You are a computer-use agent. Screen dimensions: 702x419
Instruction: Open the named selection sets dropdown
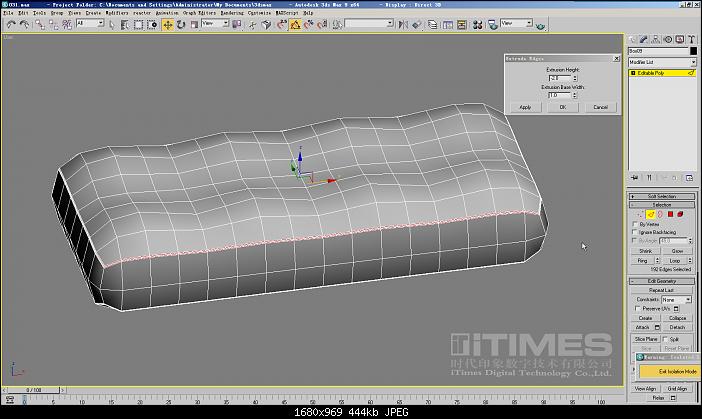[x=369, y=23]
